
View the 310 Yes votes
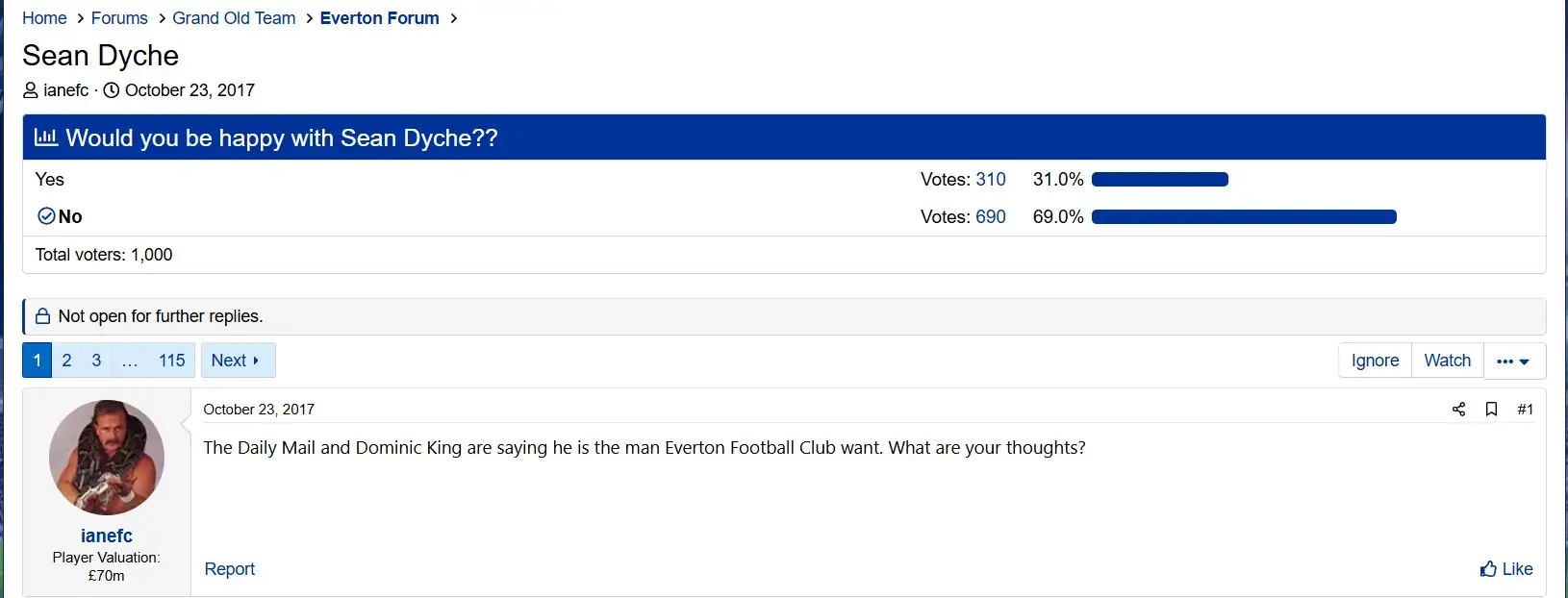(x=990, y=180)
